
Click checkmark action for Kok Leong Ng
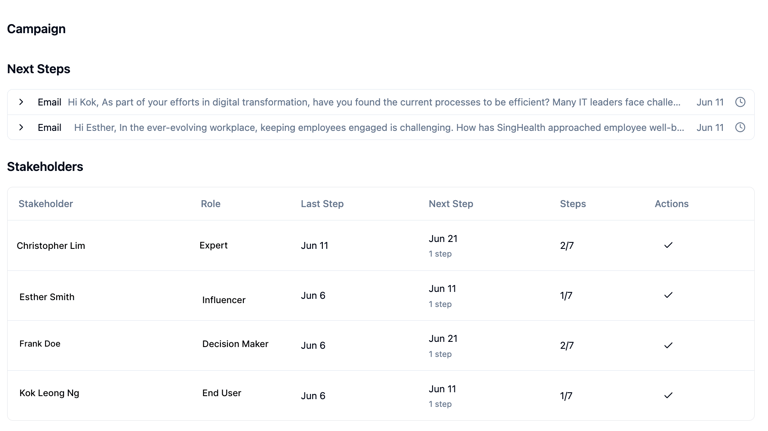click(668, 395)
